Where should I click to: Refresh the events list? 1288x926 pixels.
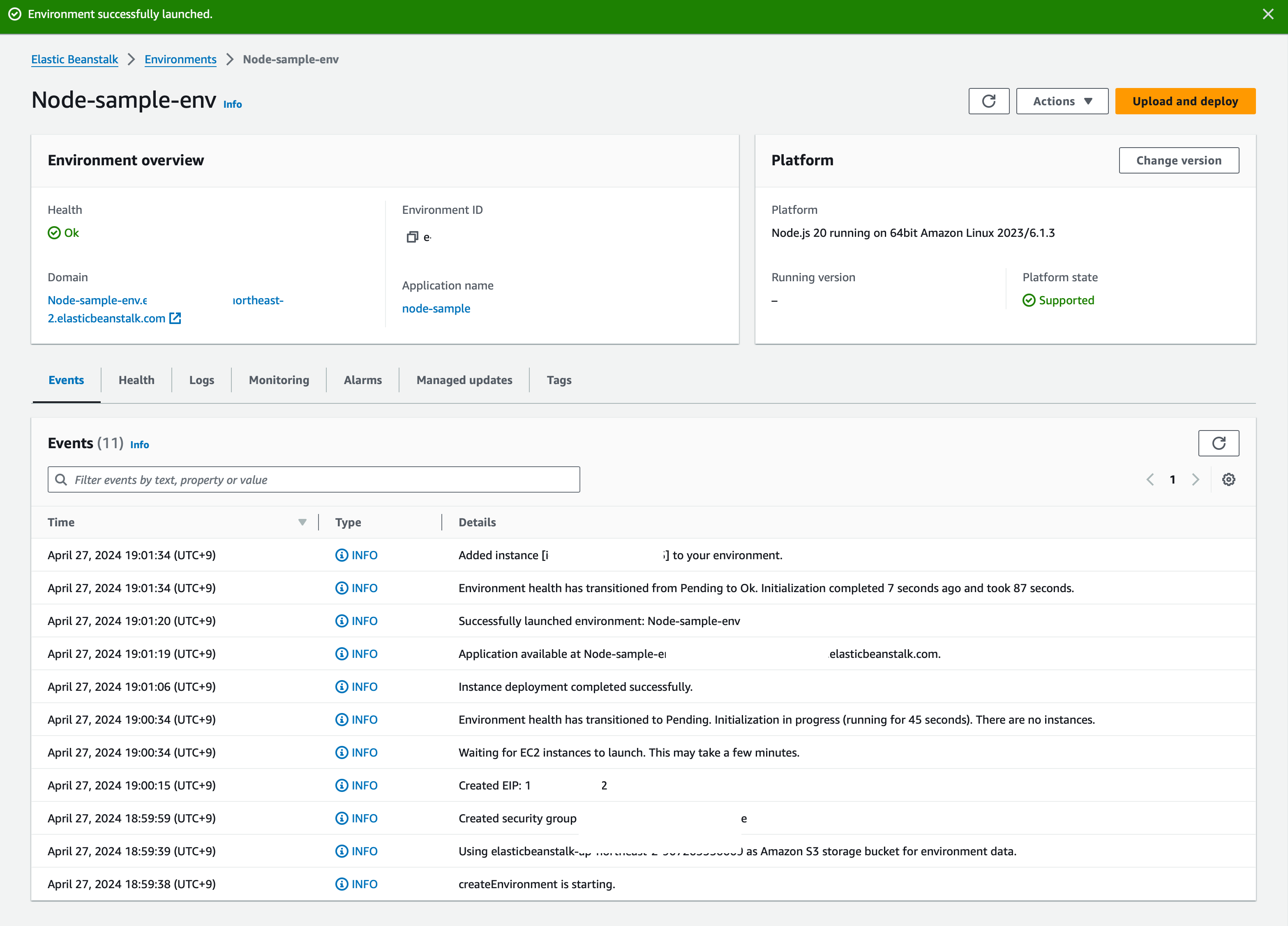[x=1219, y=443]
